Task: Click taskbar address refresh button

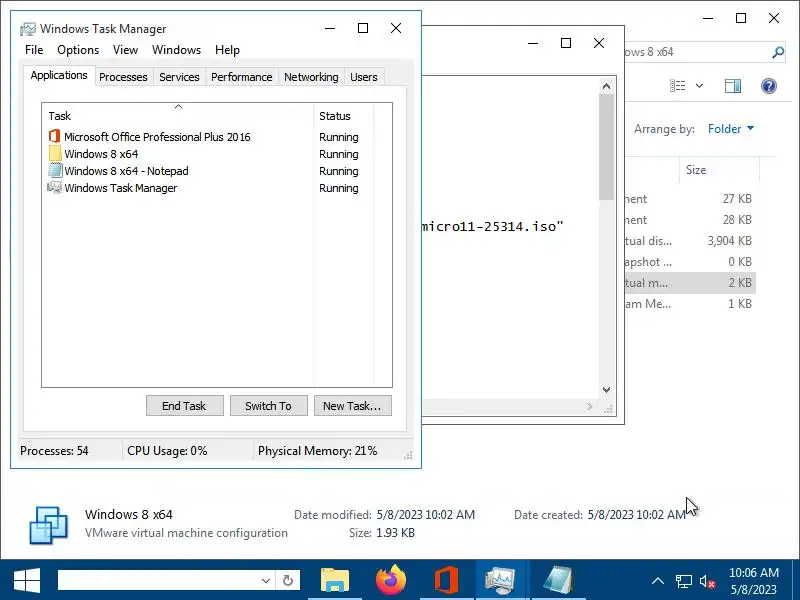Action: click(x=288, y=580)
